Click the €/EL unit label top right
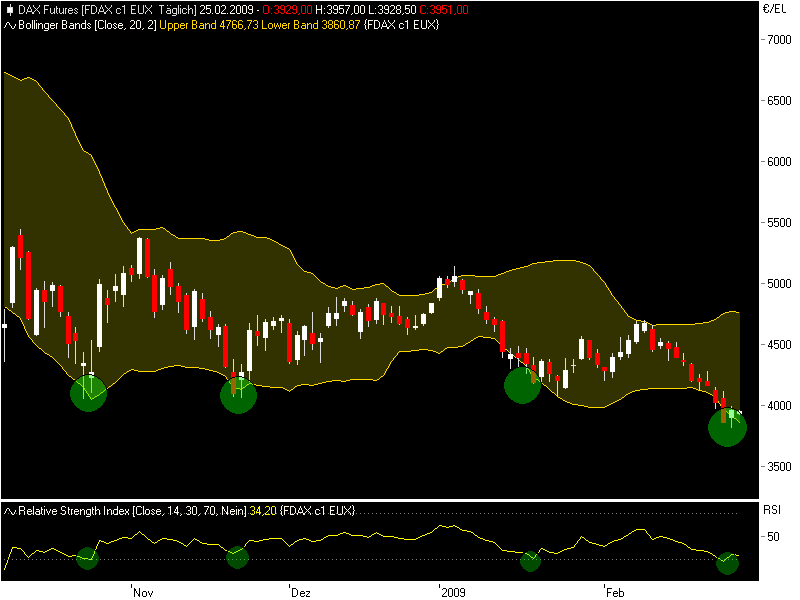The width and height of the screenshot is (800, 600). tap(774, 9)
